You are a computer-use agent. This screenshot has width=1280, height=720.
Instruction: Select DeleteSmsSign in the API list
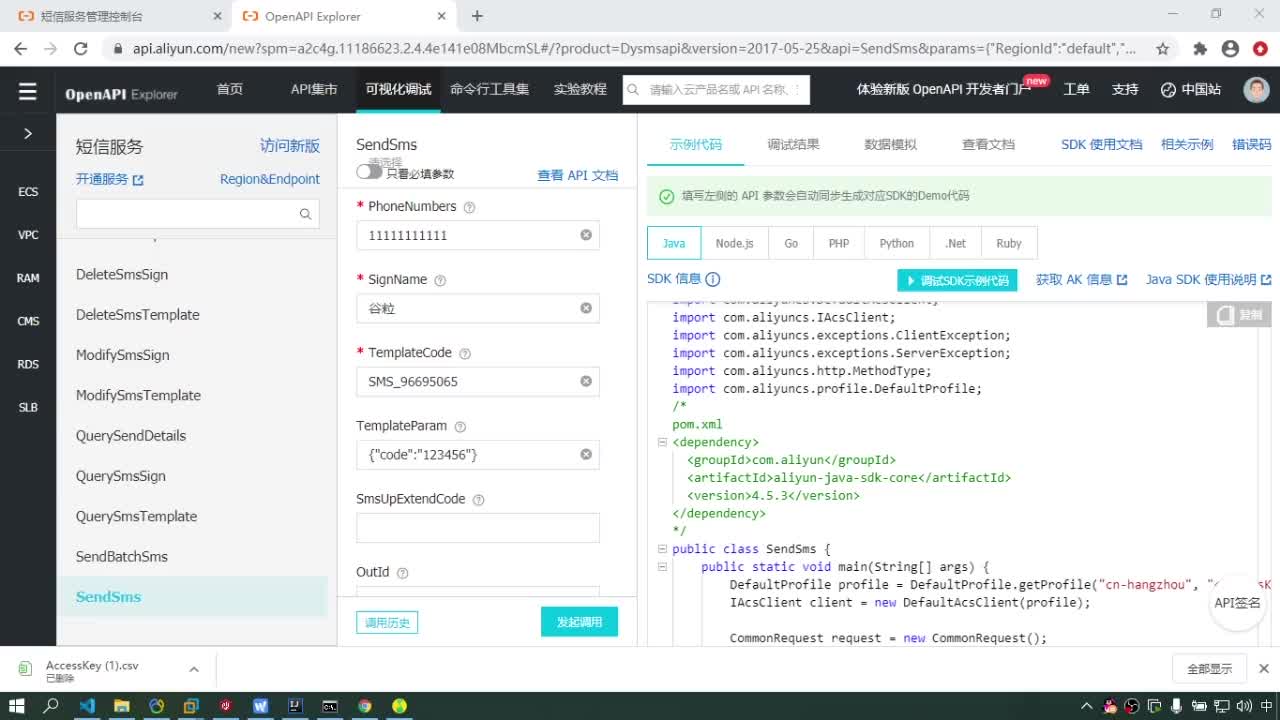pyautogui.click(x=122, y=274)
